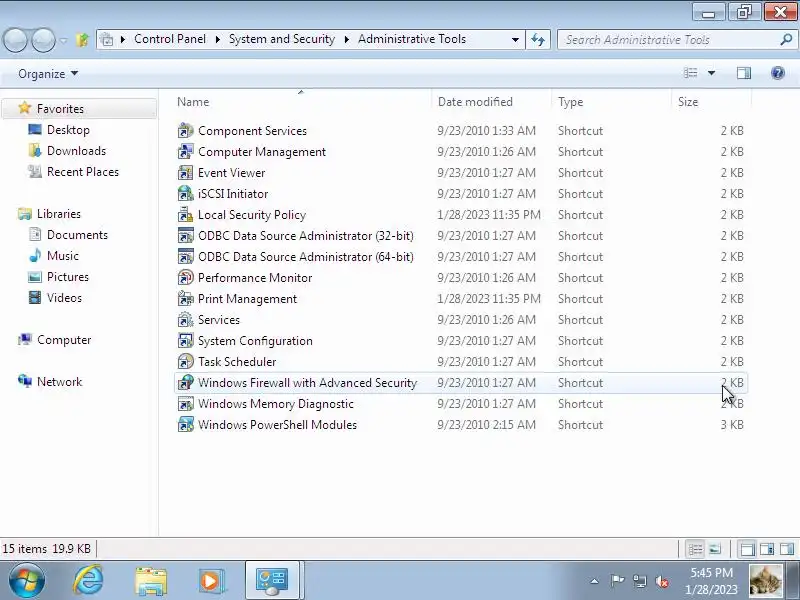
Task: Click the Forward navigation button
Action: pyautogui.click(x=43, y=40)
